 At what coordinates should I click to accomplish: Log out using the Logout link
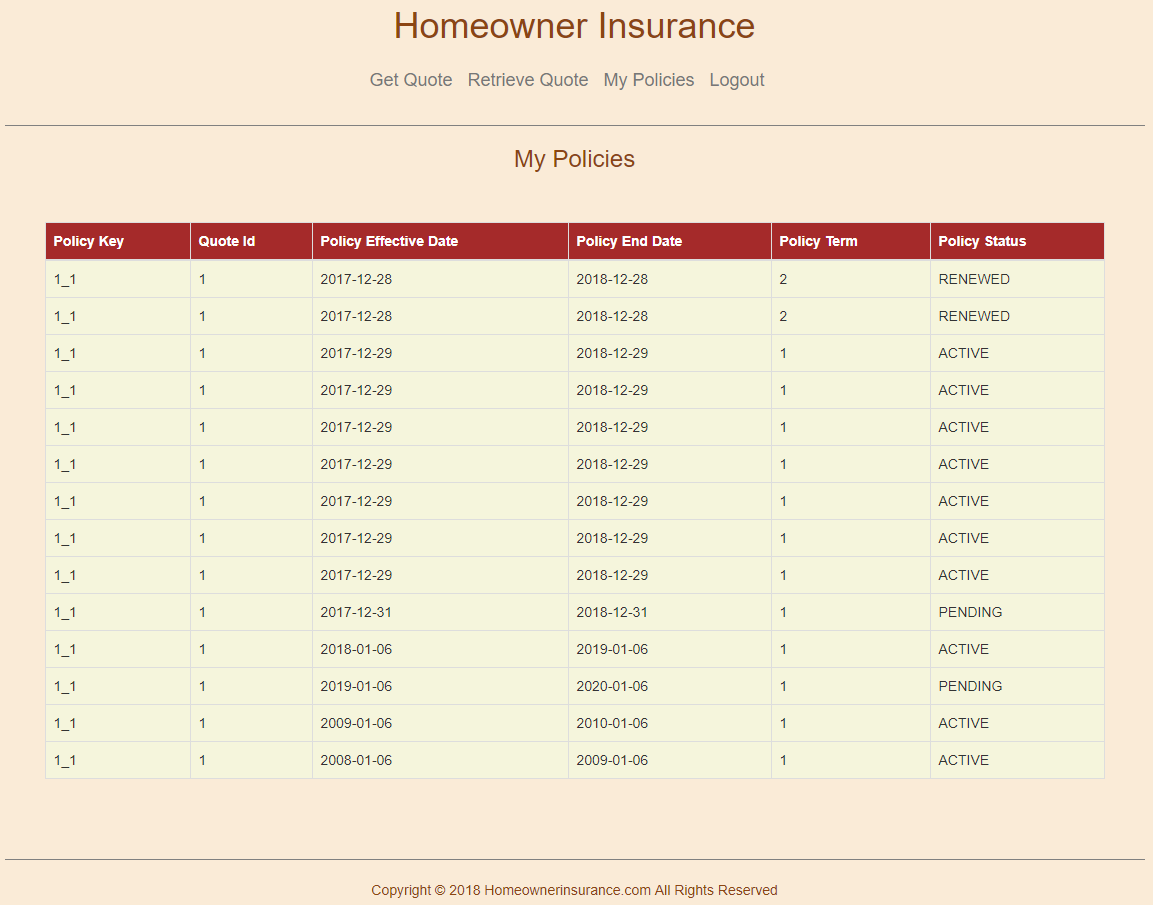pos(737,80)
